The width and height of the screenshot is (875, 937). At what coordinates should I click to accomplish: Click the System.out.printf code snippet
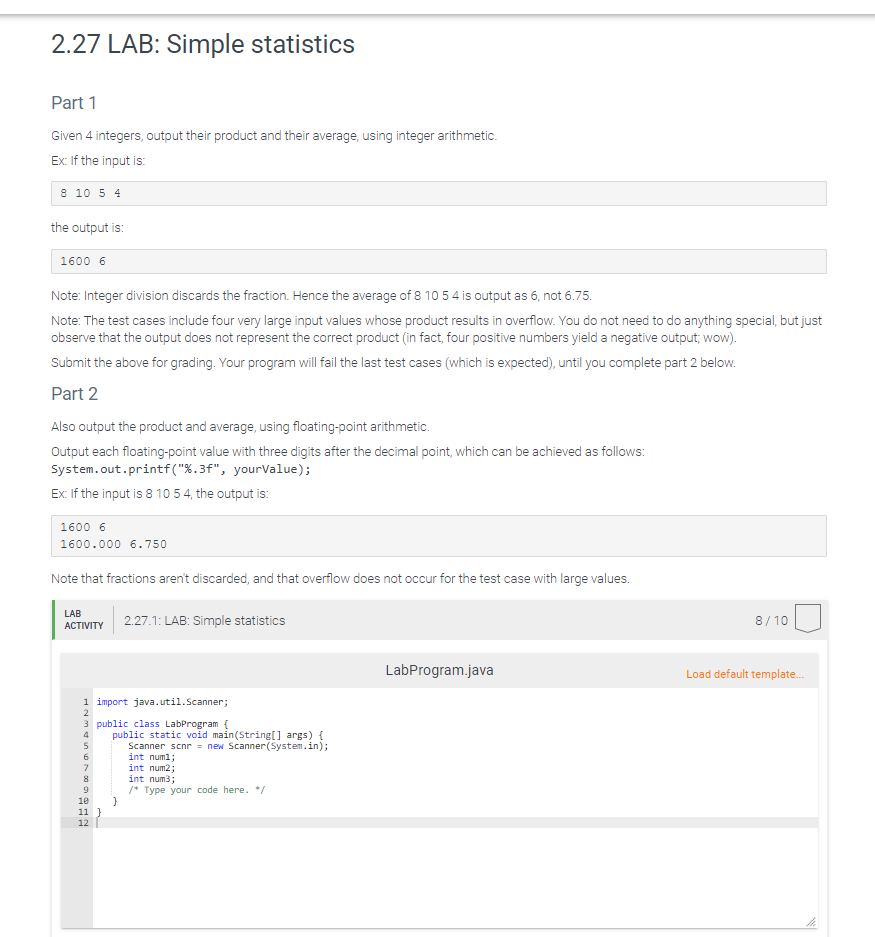(181, 469)
